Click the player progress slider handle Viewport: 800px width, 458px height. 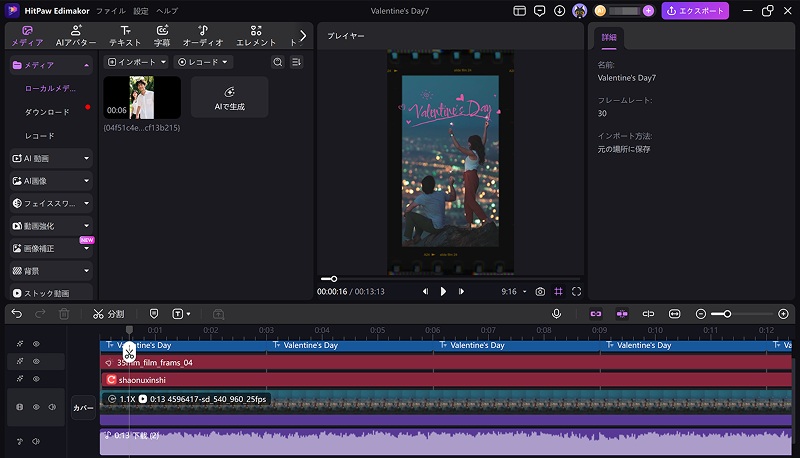333,279
